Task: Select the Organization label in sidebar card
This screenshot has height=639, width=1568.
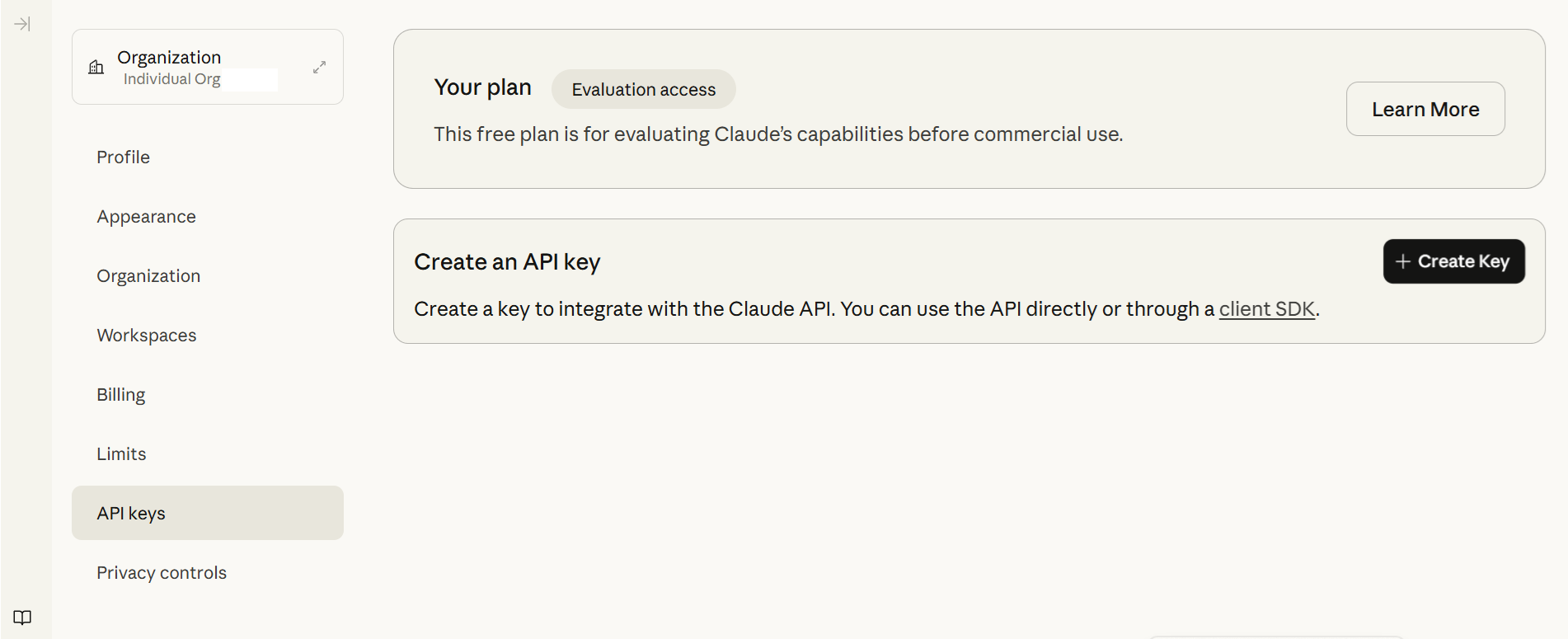Action: (x=169, y=56)
